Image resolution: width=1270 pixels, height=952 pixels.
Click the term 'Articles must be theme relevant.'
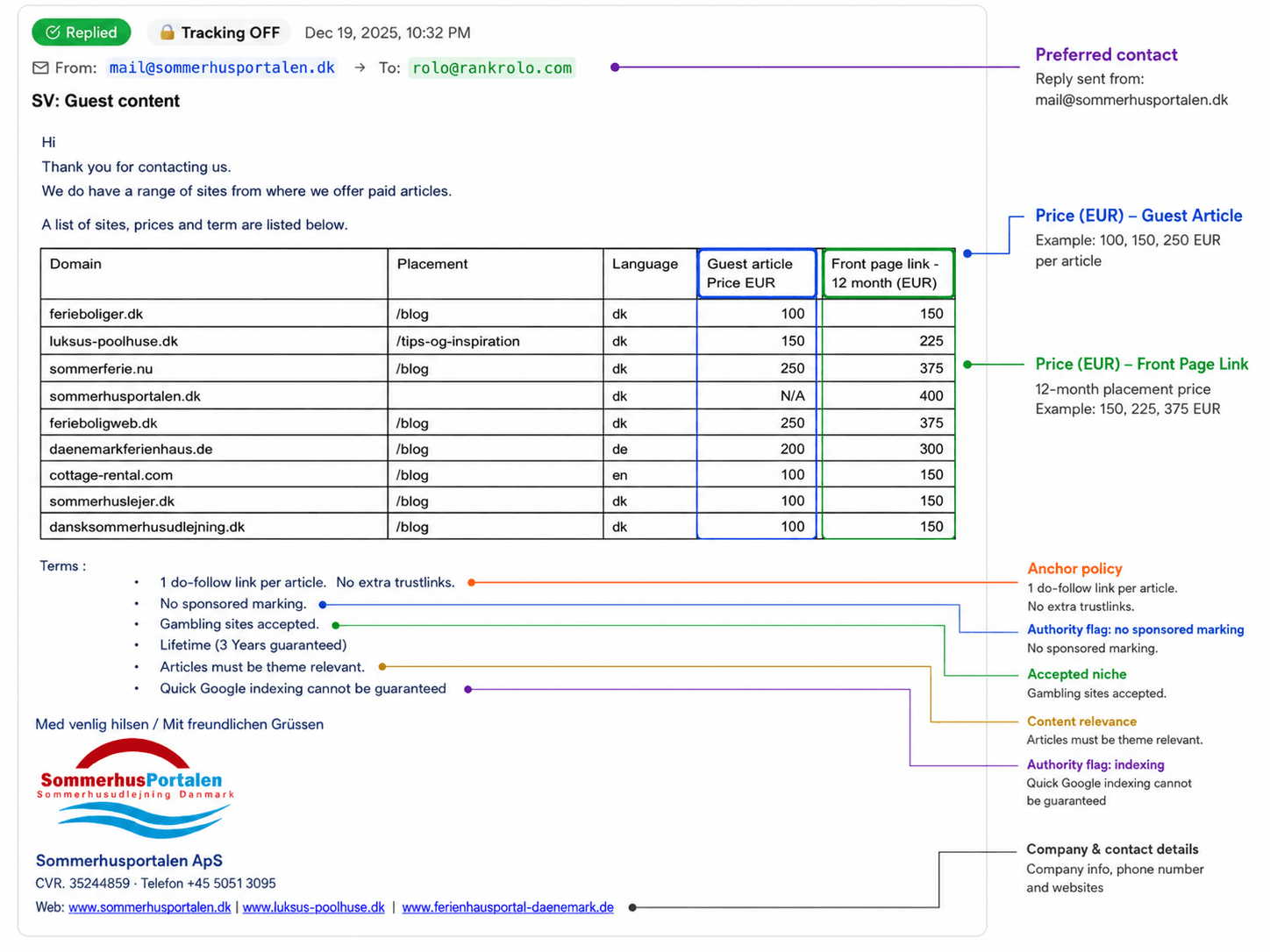pos(262,667)
